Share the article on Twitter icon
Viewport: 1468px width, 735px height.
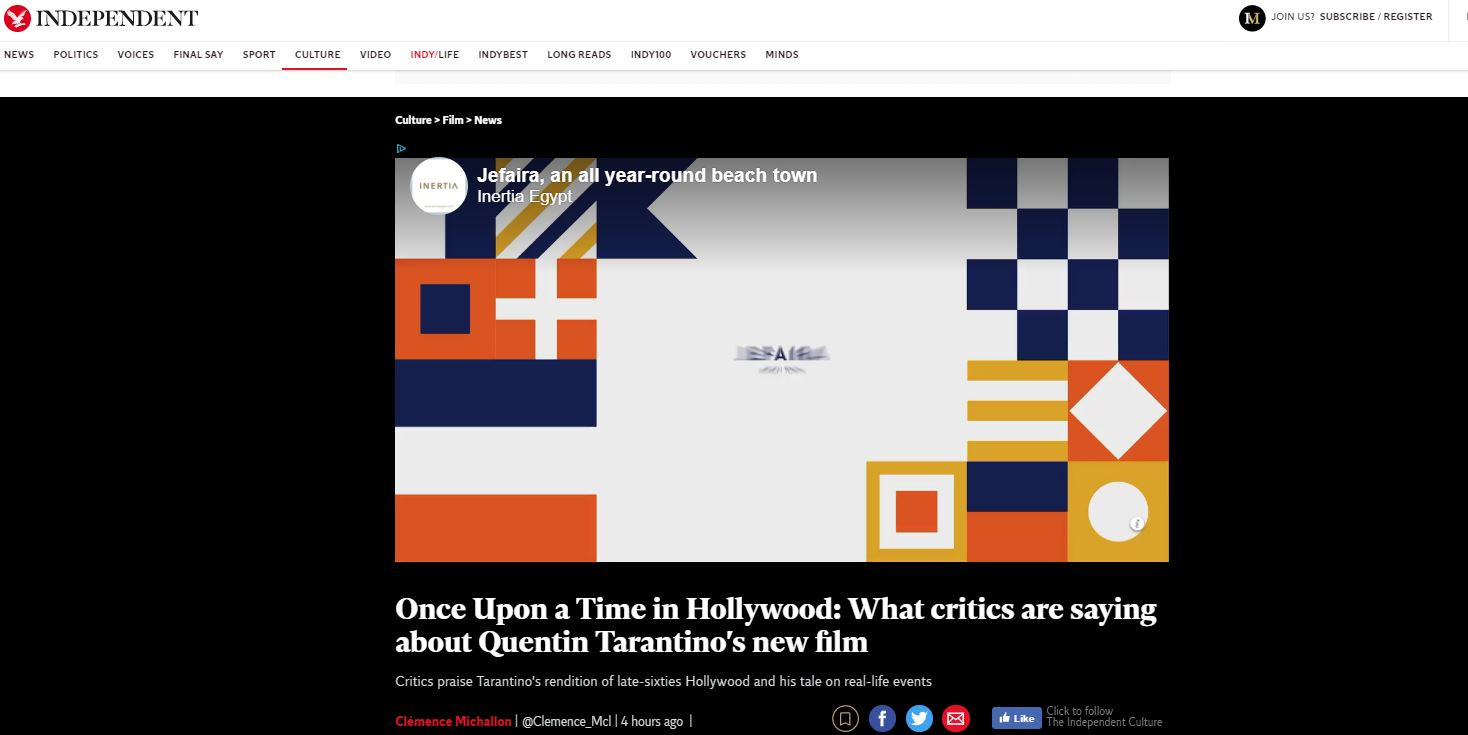tap(919, 718)
